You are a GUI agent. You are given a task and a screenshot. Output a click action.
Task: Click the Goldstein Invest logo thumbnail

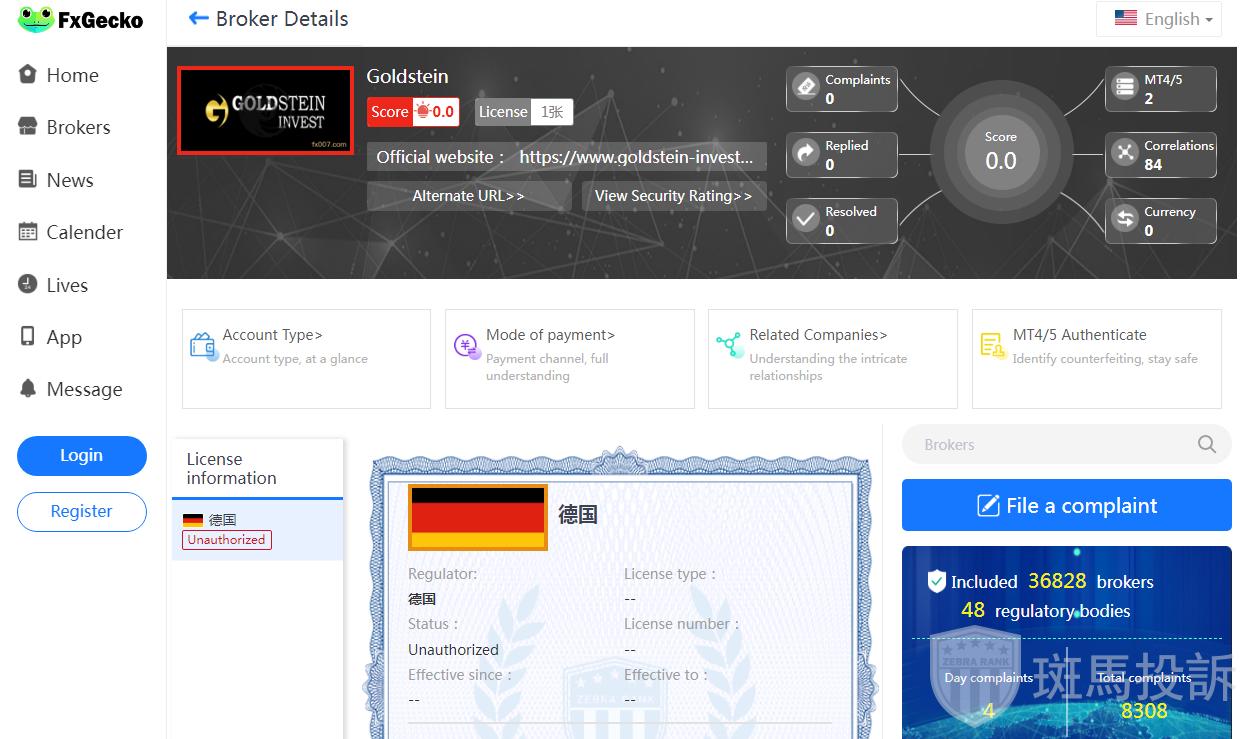pyautogui.click(x=265, y=111)
